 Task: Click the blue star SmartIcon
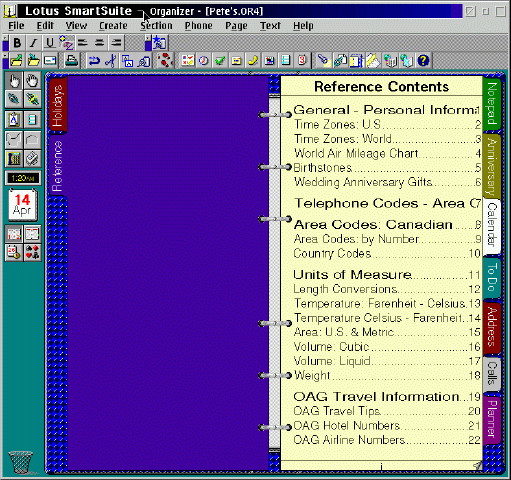coord(160,43)
